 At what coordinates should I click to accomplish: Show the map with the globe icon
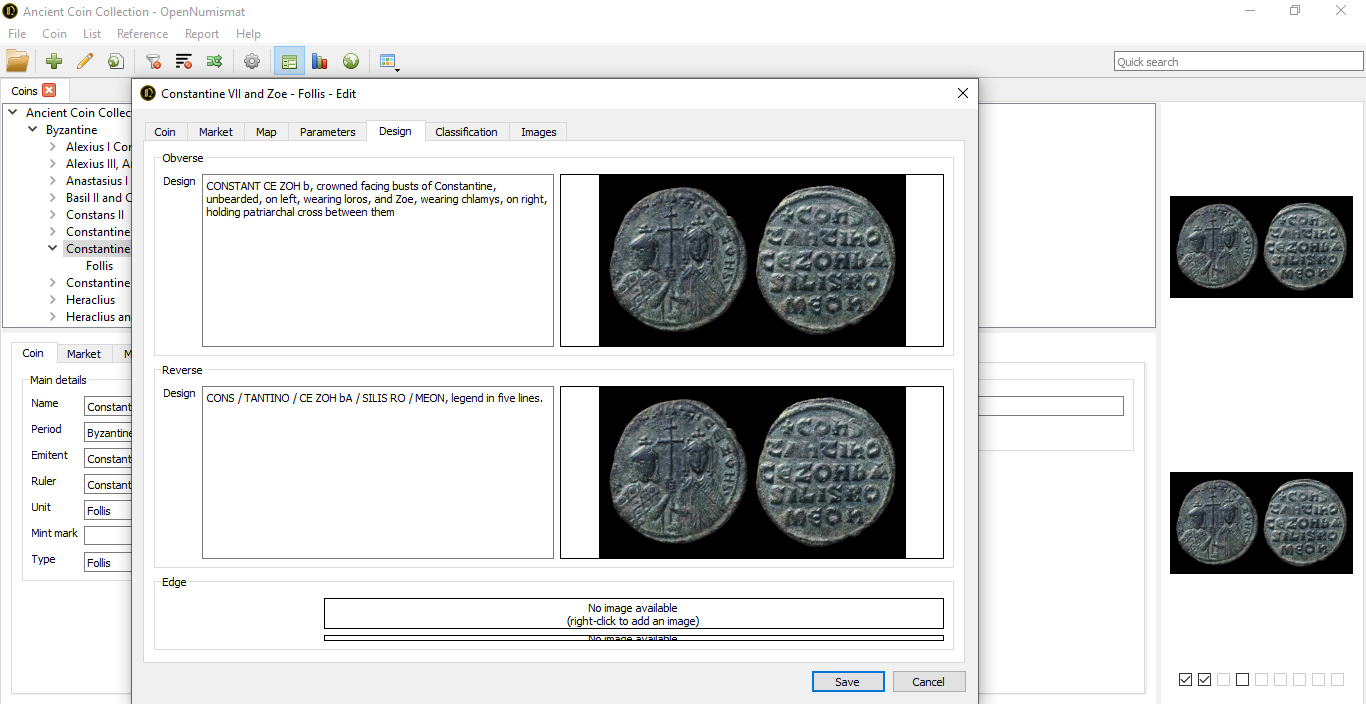(351, 61)
